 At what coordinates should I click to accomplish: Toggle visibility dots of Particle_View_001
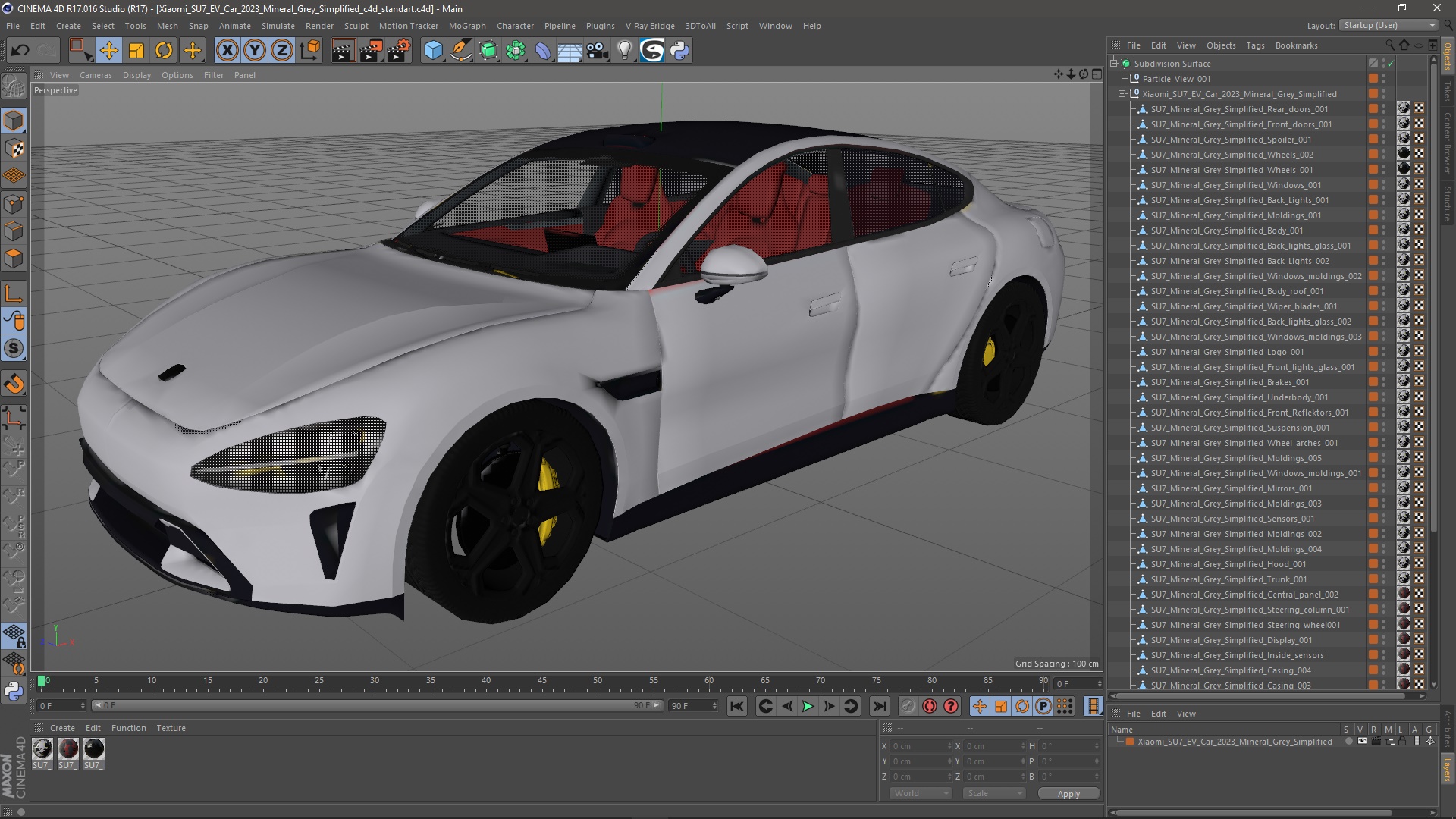point(1384,79)
